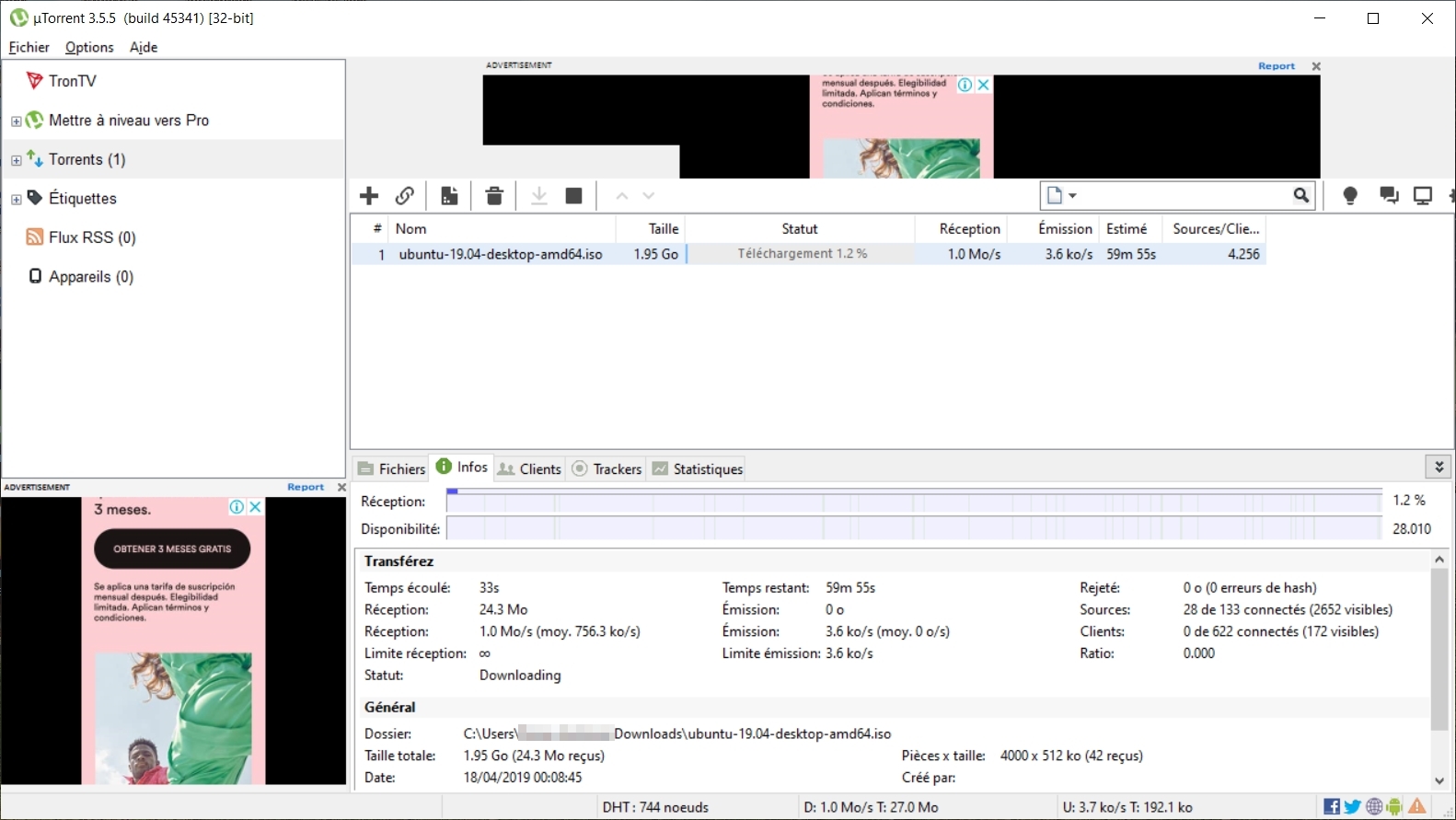The width and height of the screenshot is (1456, 820).
Task: Remove selected torrent with trash icon
Action: [494, 195]
